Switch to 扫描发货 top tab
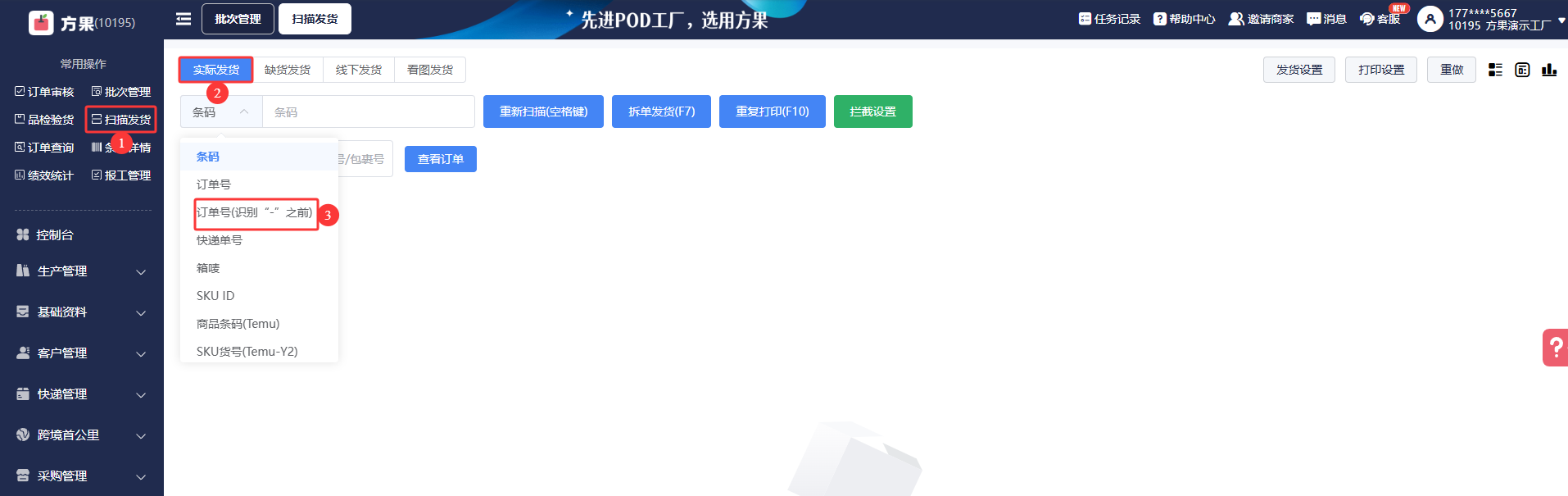This screenshot has width=1568, height=496. pos(315,19)
